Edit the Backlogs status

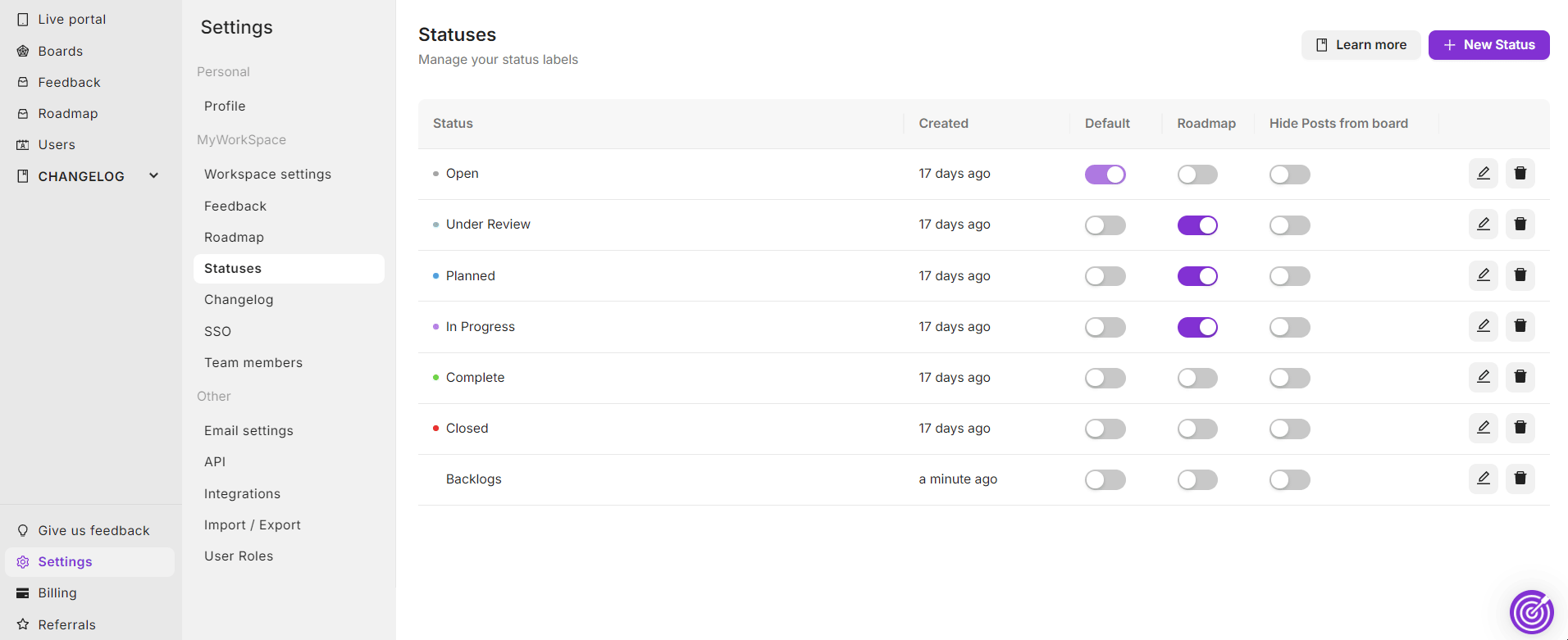(x=1484, y=479)
